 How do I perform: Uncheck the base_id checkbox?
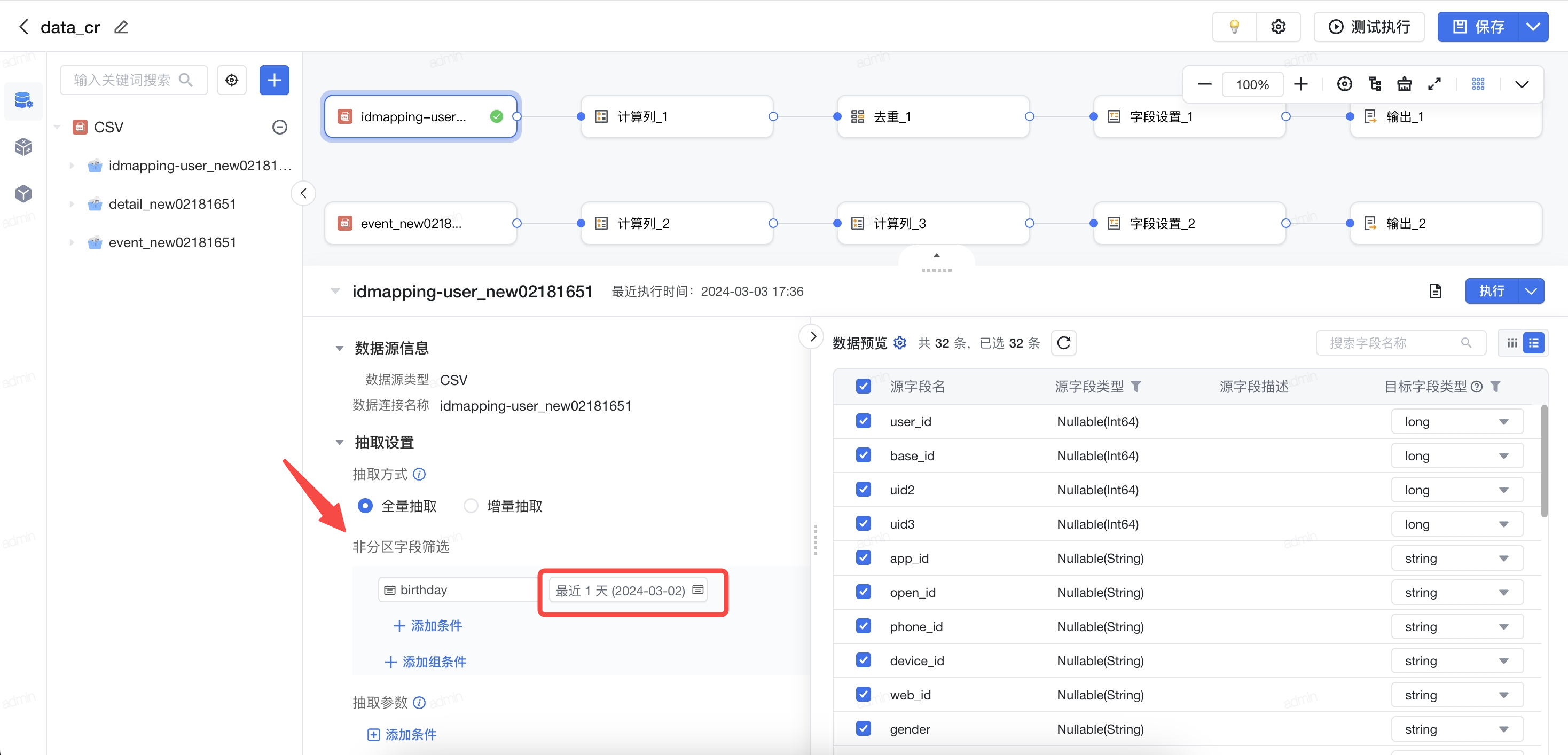click(x=863, y=455)
